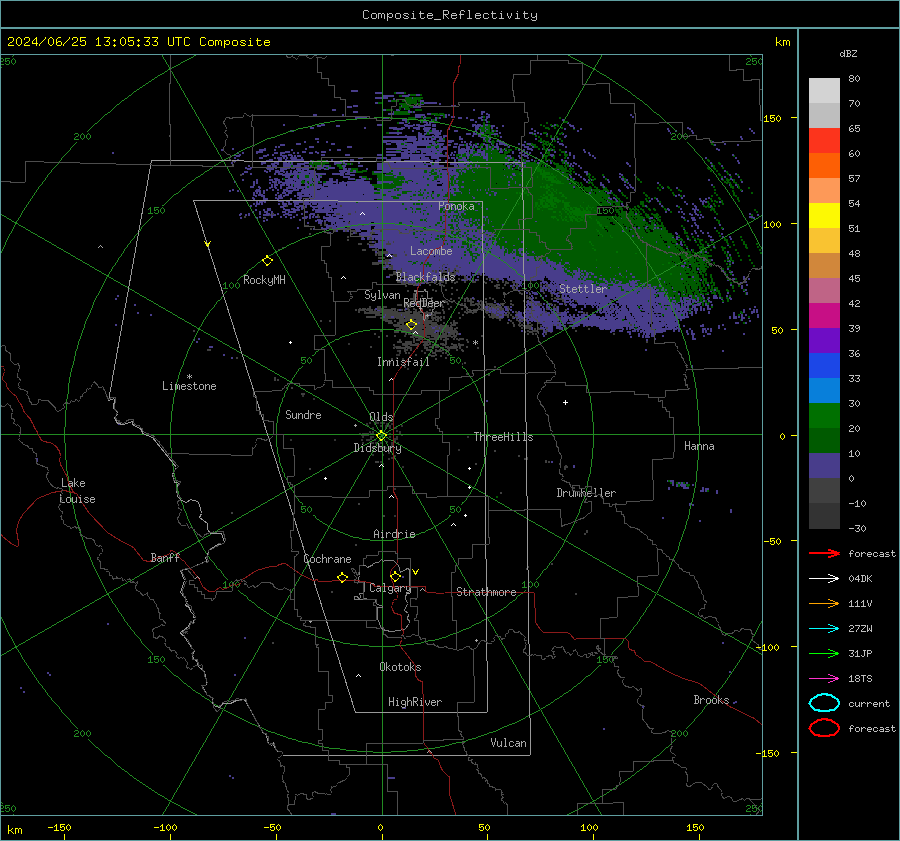Pick the orange 60-57 dBZ swatch
The height and width of the screenshot is (841, 900).
click(x=824, y=166)
